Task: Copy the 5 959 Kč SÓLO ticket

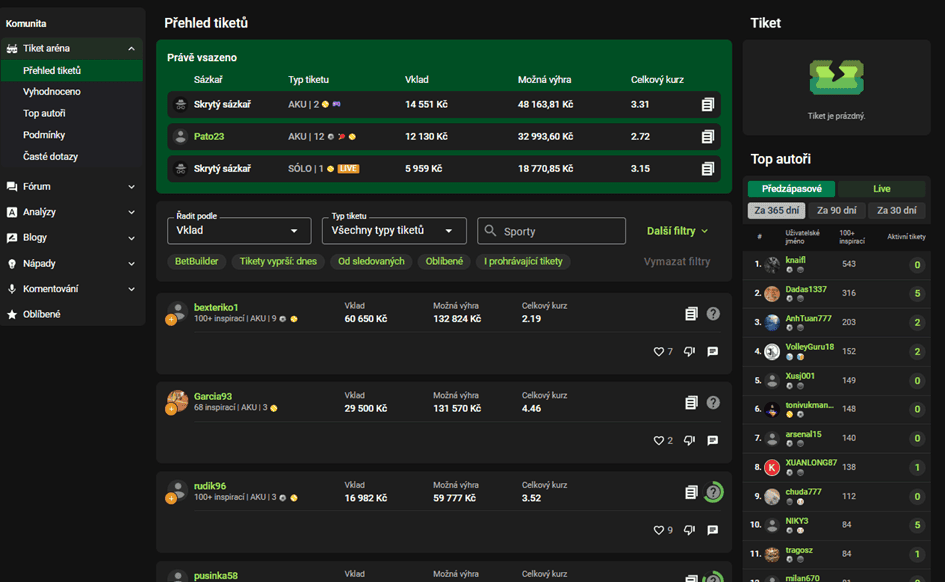Action: 708,169
